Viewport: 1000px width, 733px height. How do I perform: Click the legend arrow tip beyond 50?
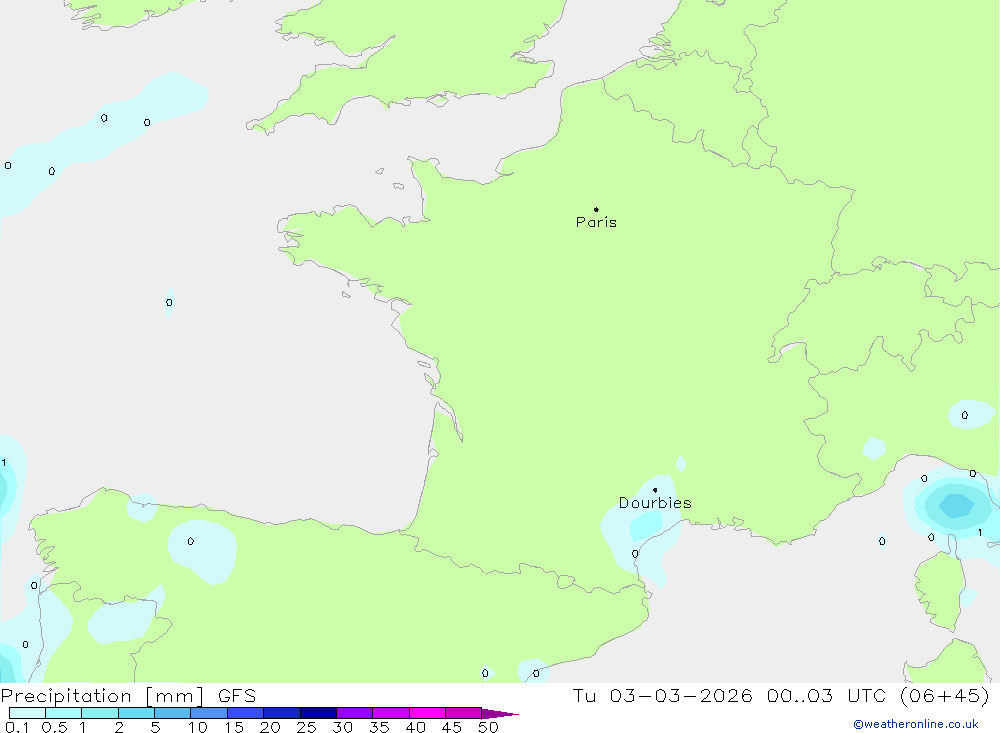pos(500,714)
